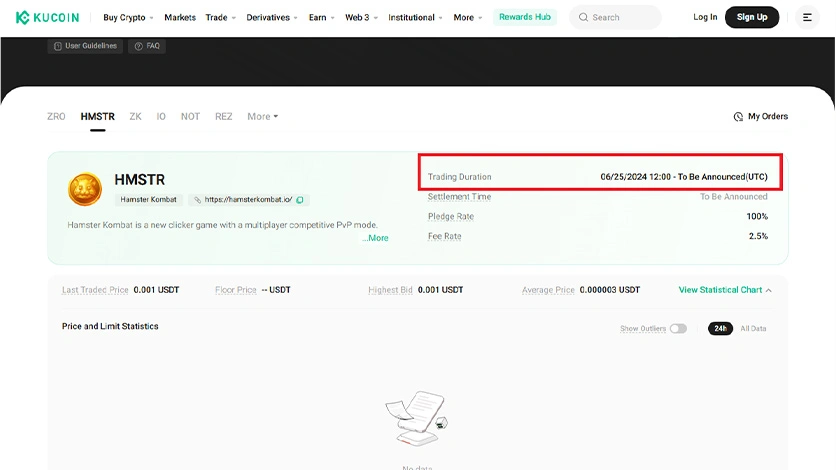Expand the Trade dropdown menu

click(x=220, y=18)
